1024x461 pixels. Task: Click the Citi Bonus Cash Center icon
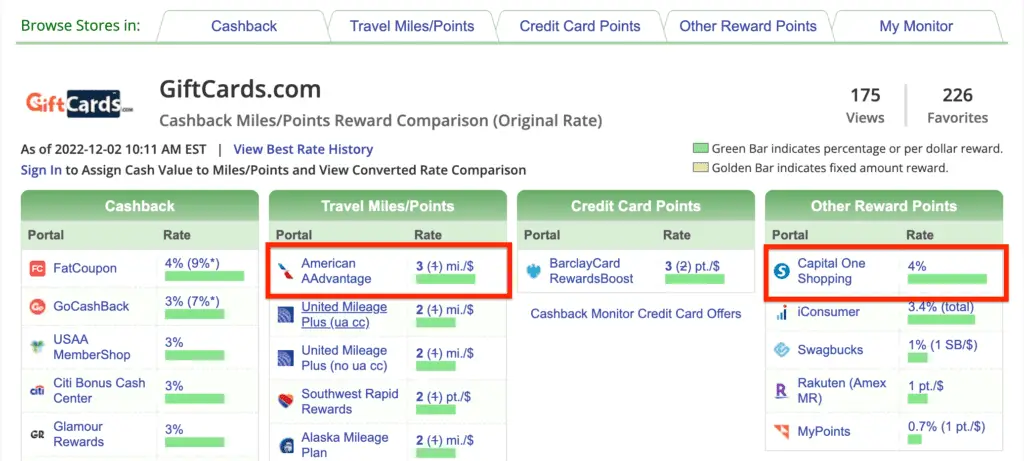click(37, 390)
